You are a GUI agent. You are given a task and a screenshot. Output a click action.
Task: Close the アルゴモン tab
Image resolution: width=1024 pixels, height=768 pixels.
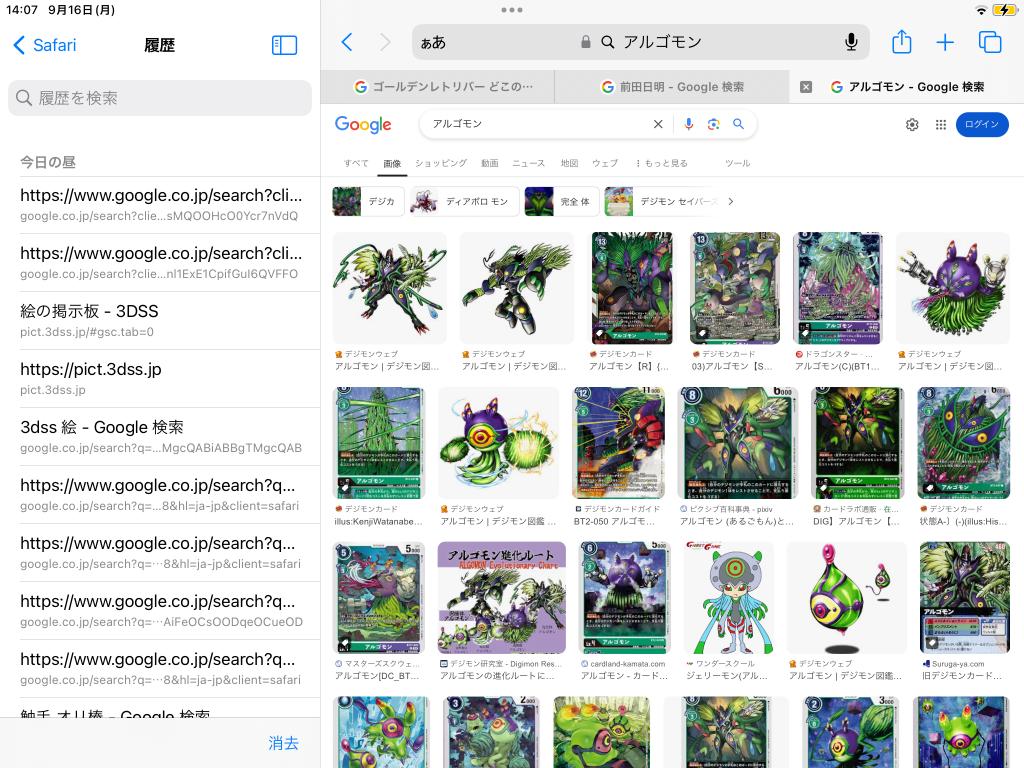806,87
